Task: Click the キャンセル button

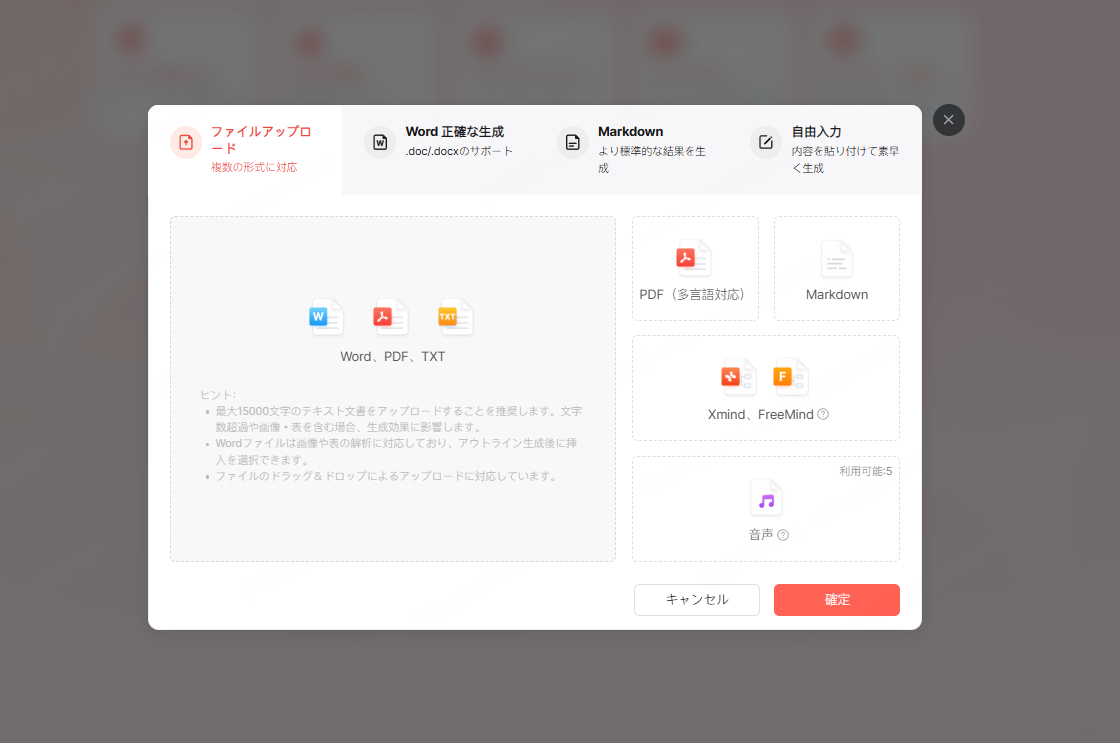Action: click(696, 600)
